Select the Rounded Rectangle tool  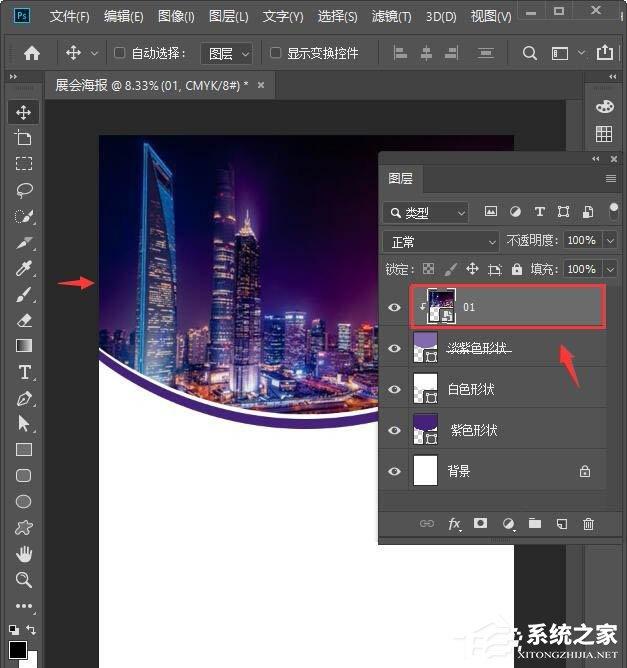pyautogui.click(x=23, y=475)
